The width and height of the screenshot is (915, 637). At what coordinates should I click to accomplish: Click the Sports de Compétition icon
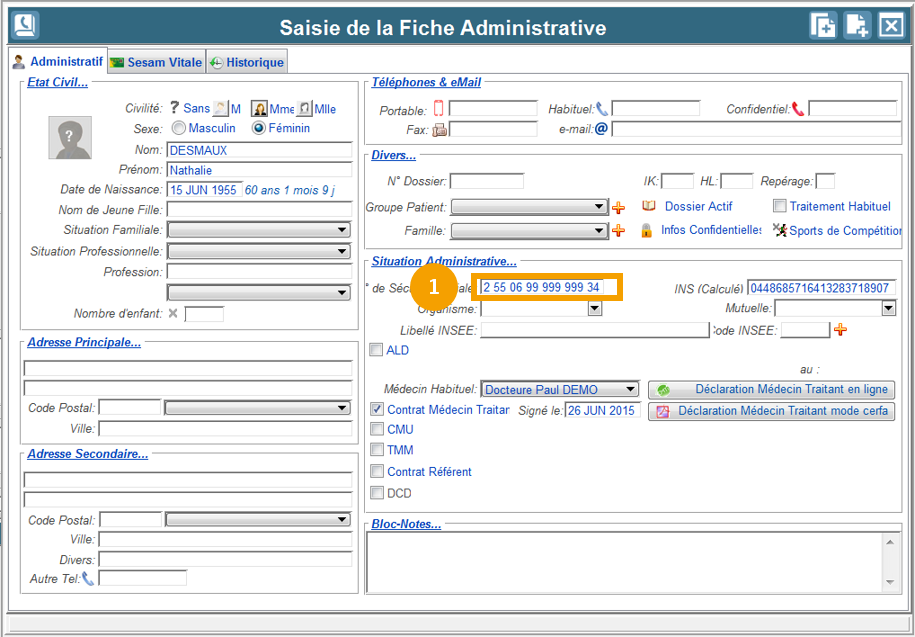click(780, 230)
